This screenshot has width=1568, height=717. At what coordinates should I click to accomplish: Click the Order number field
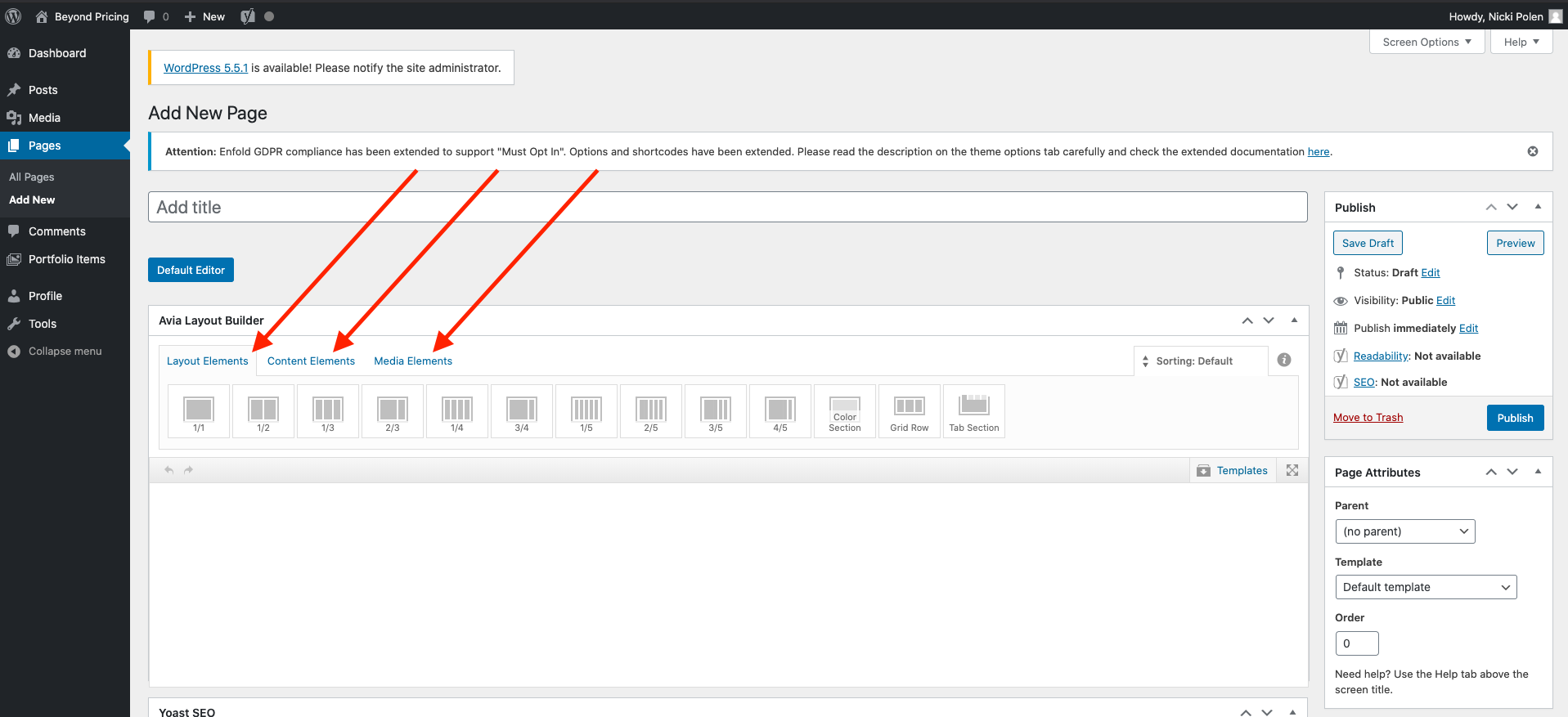[x=1357, y=643]
